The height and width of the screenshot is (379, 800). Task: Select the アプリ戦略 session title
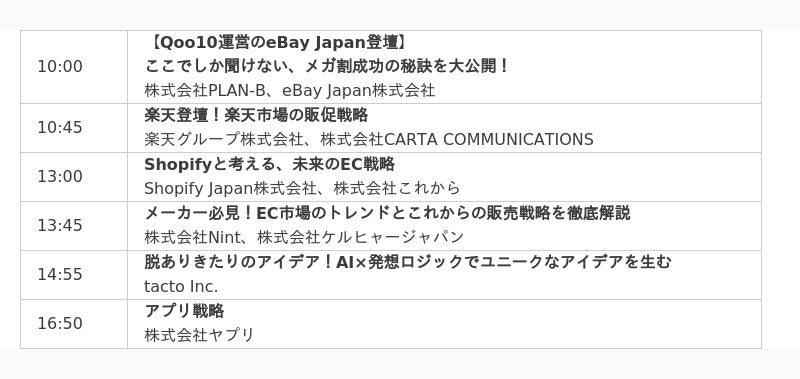point(184,311)
